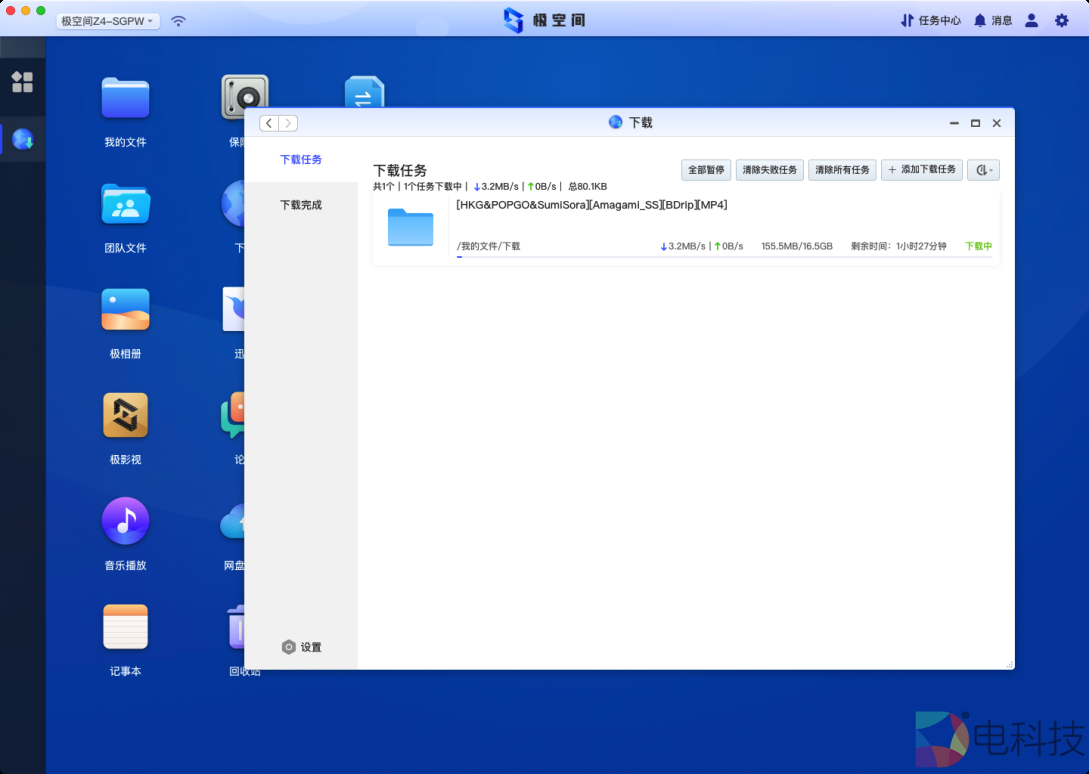Open system settings gear top right
Image resolution: width=1089 pixels, height=774 pixels.
1061,19
